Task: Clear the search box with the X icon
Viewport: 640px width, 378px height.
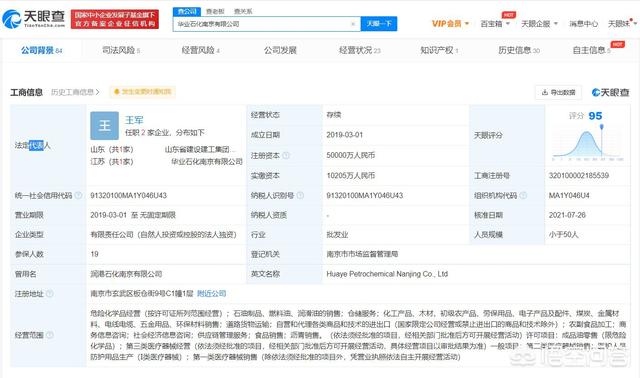Action: pos(353,24)
